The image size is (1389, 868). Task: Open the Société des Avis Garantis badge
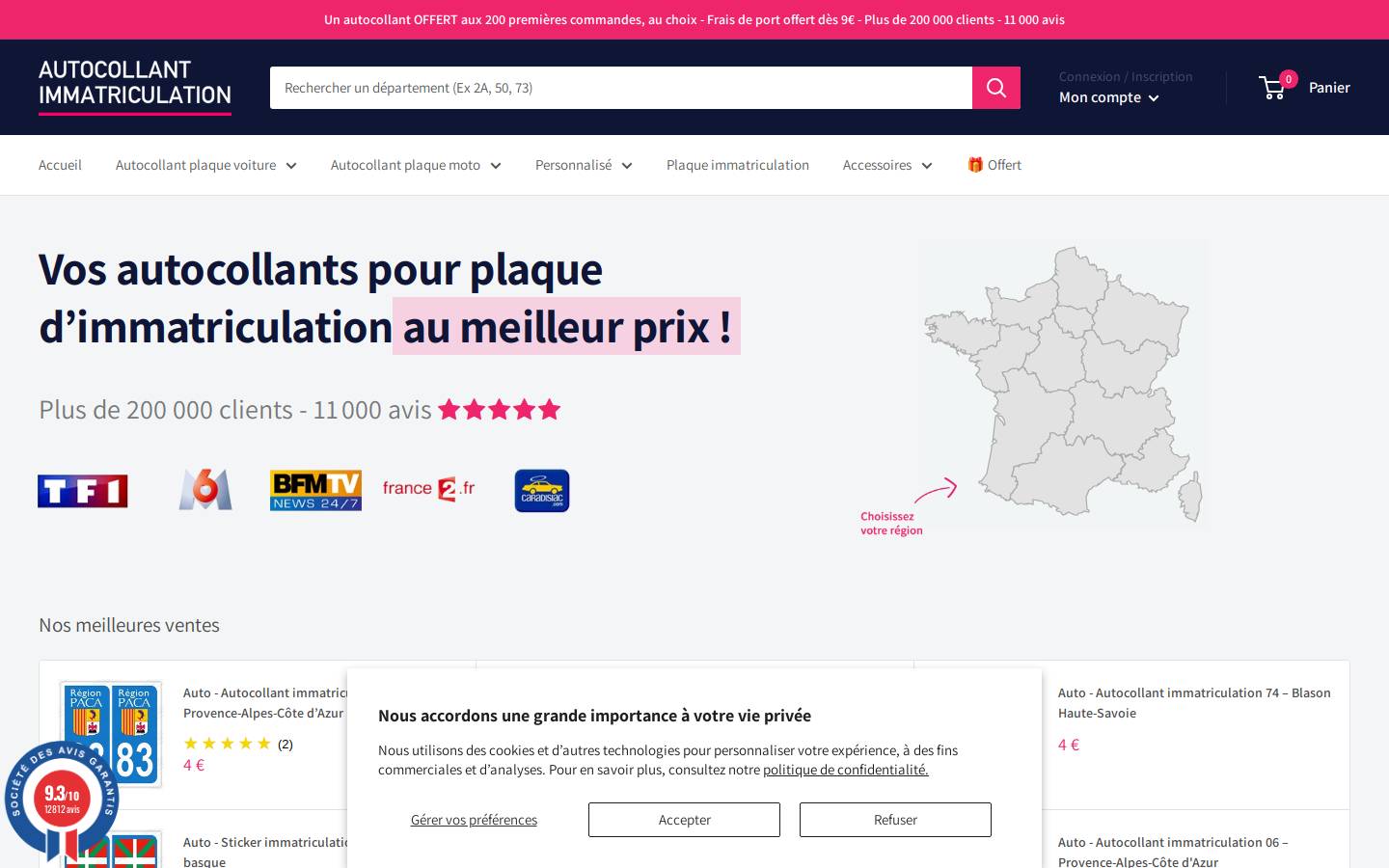click(61, 800)
